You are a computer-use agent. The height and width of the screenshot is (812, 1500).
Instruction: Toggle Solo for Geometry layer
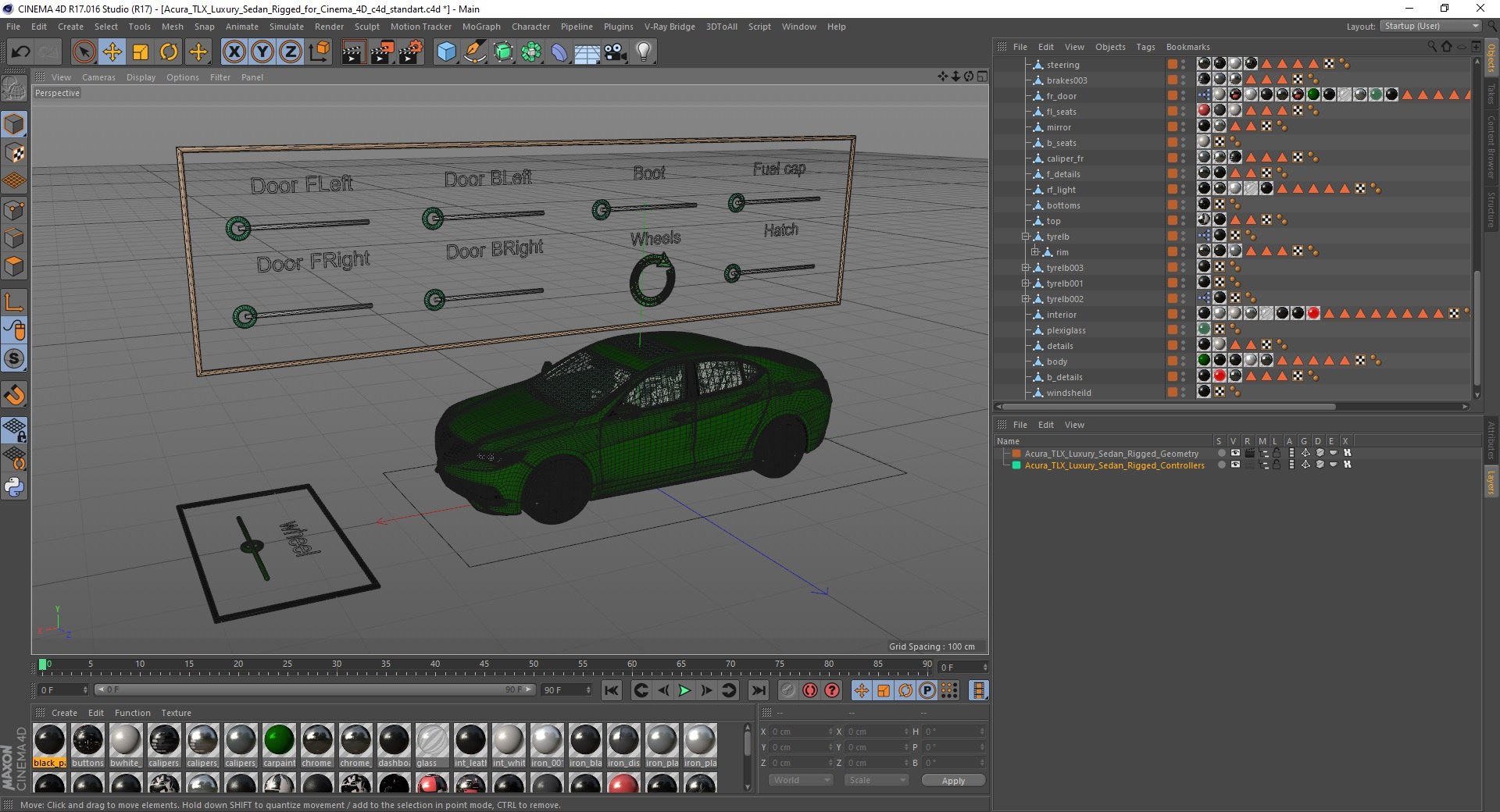[x=1221, y=453]
